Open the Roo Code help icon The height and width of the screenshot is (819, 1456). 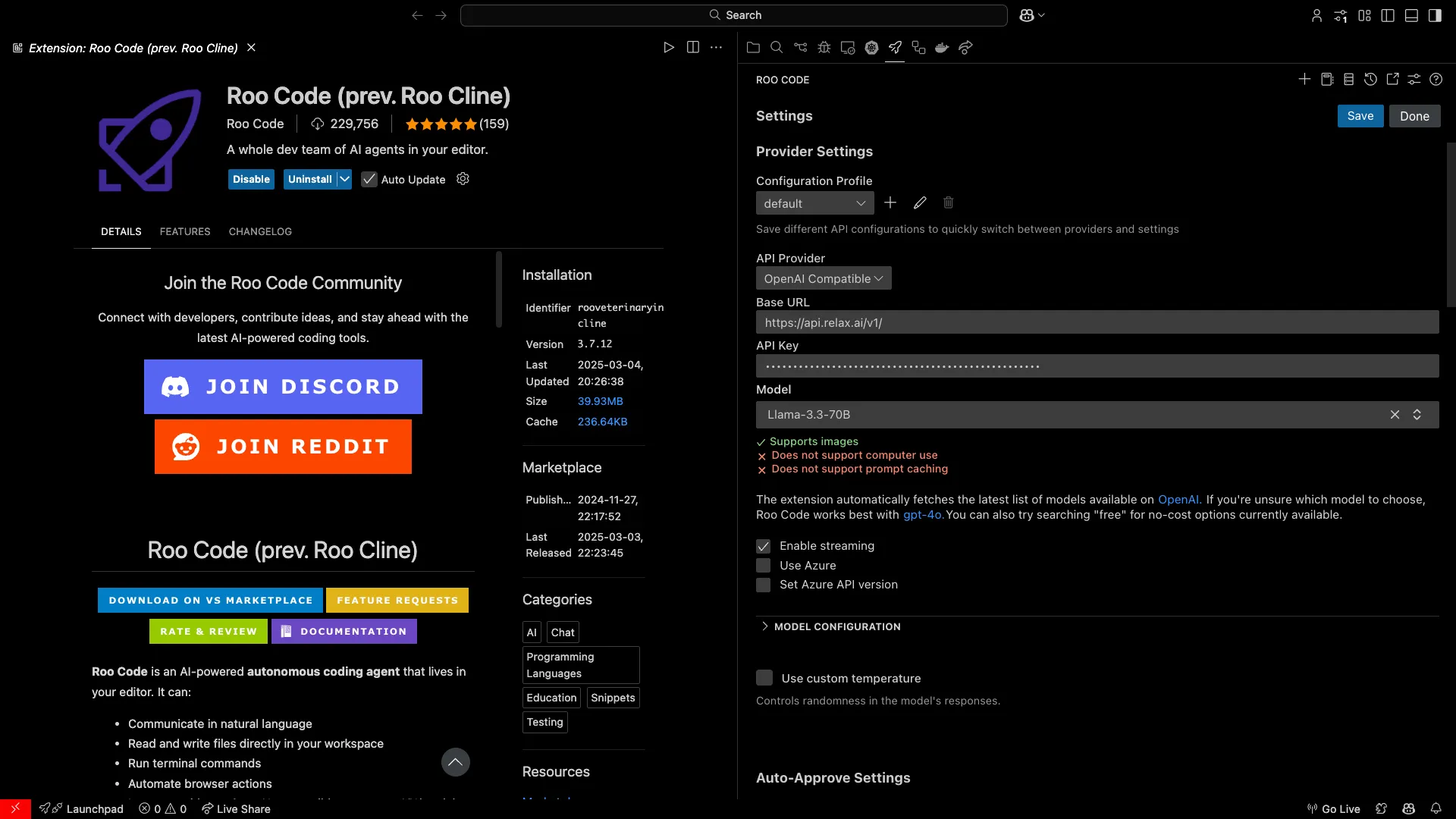point(1436,80)
